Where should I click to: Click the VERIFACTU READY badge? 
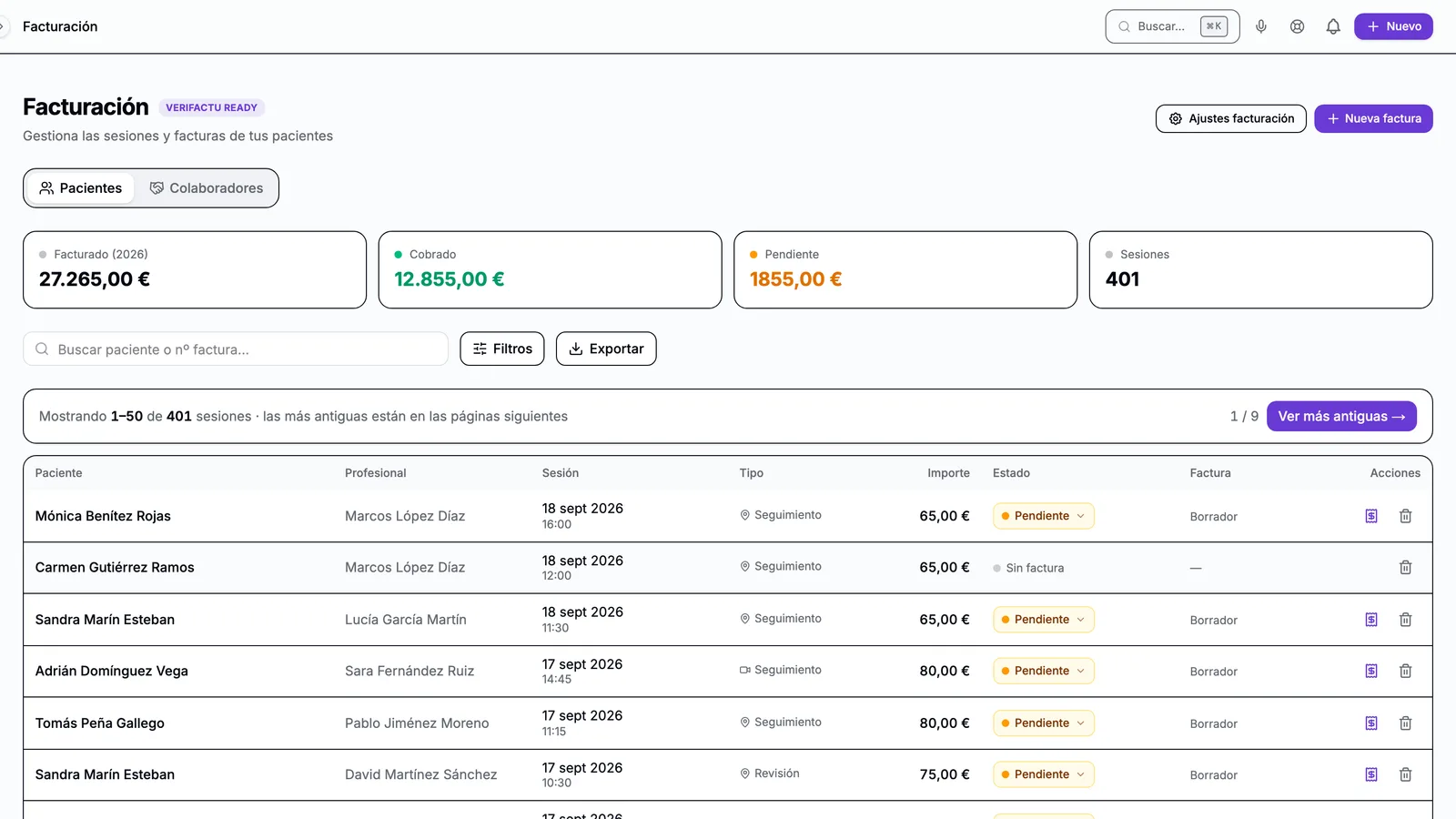211,107
